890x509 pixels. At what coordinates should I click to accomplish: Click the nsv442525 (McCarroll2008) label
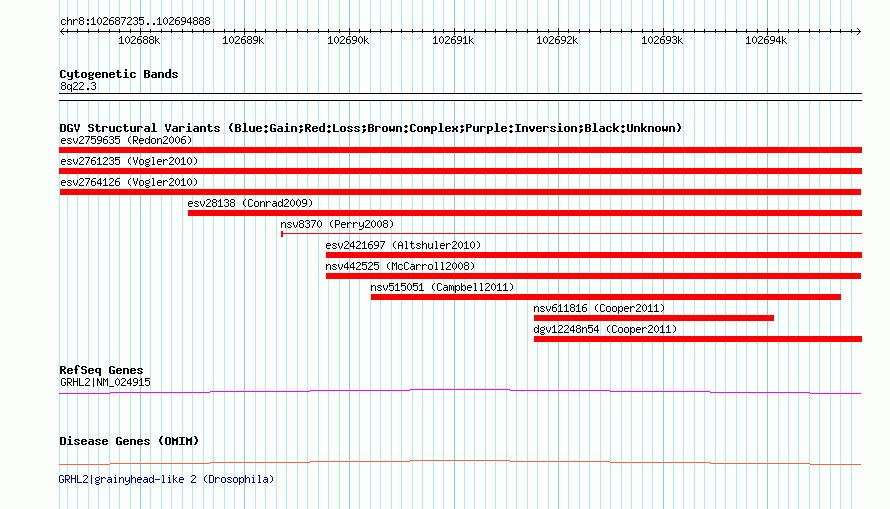coord(400,266)
